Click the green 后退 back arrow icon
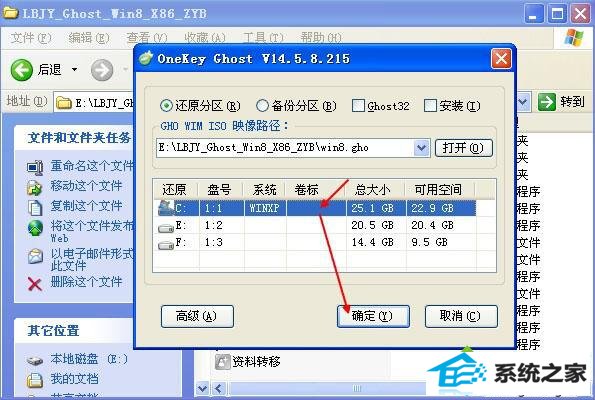The image size is (595, 400). click(x=22, y=70)
